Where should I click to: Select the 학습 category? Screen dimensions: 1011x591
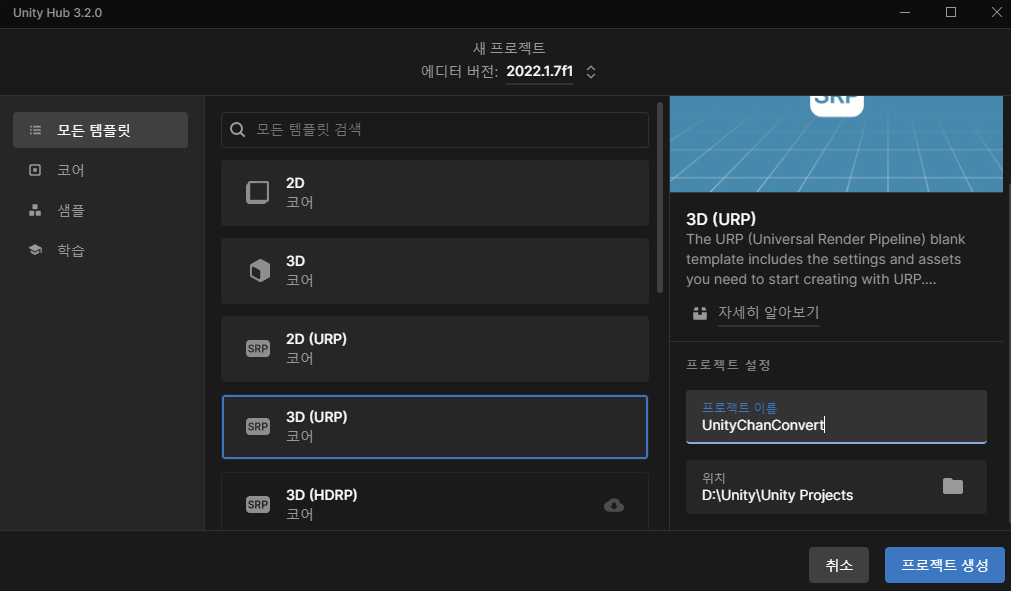point(70,250)
